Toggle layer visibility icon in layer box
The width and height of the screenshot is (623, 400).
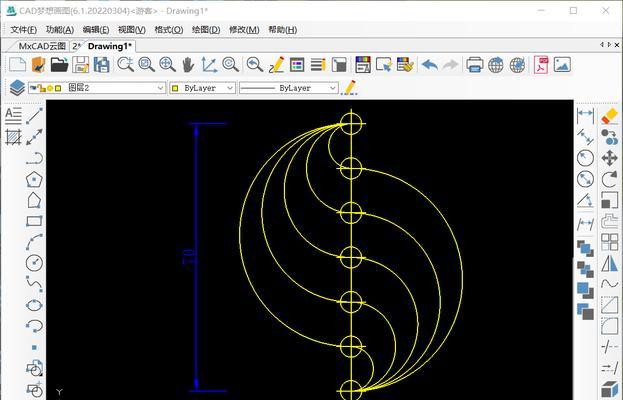[33, 88]
